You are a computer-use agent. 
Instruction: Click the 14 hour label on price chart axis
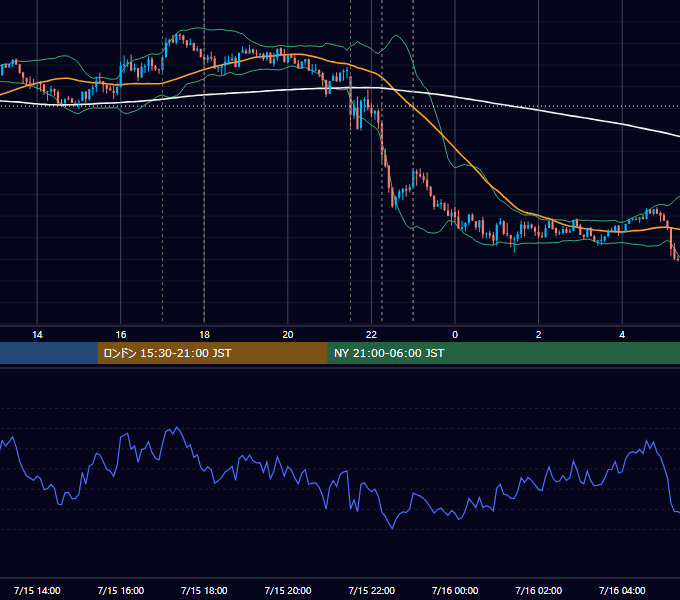click(37, 335)
